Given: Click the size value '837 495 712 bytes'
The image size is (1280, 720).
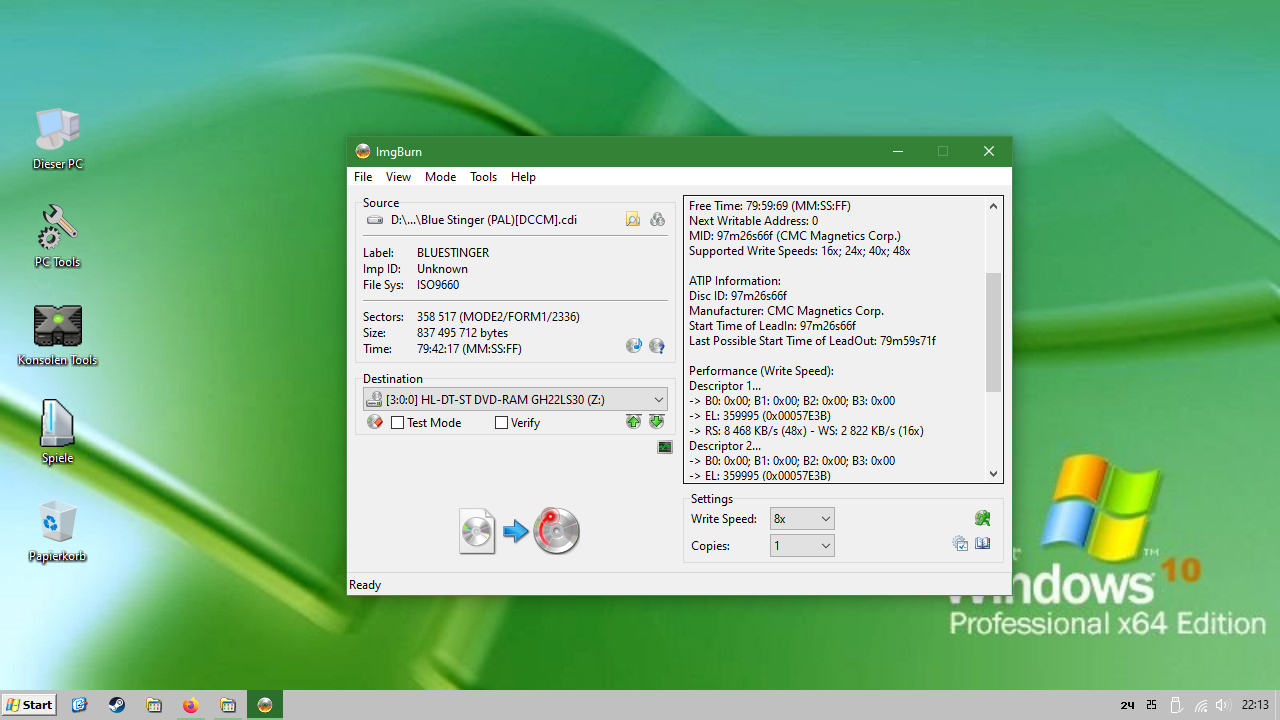Looking at the screenshot, I should [x=462, y=333].
